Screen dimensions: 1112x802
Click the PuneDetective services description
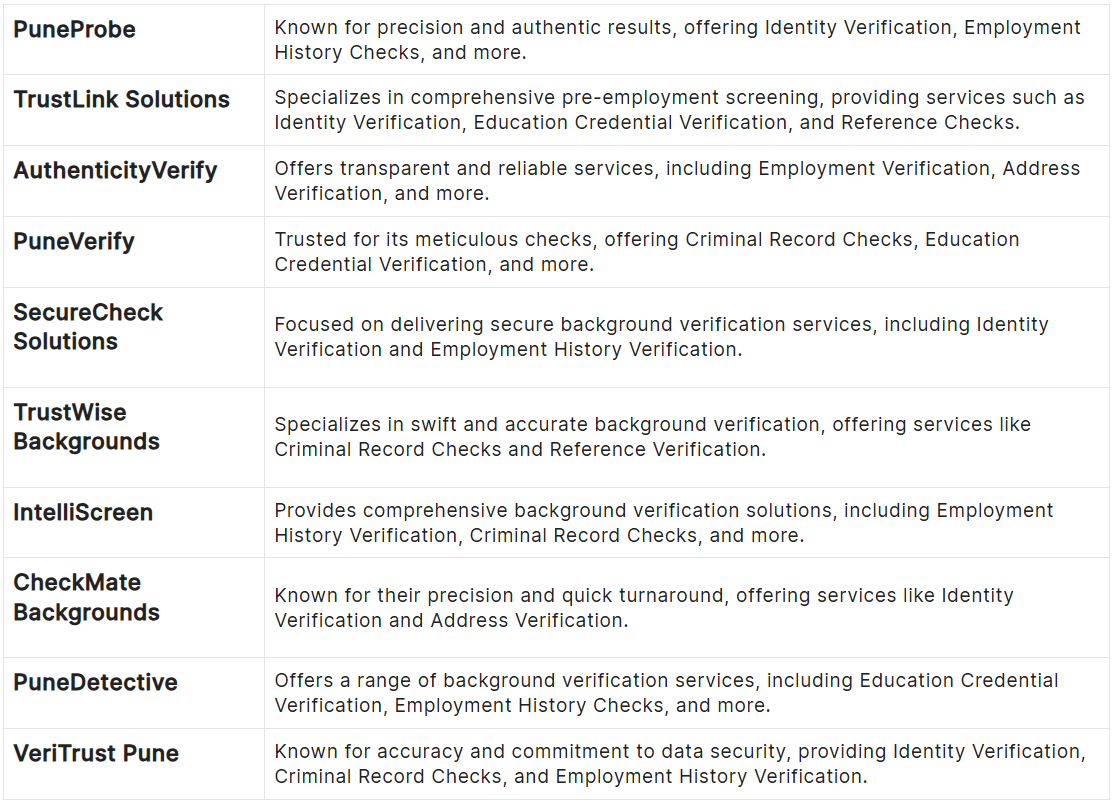coord(666,693)
